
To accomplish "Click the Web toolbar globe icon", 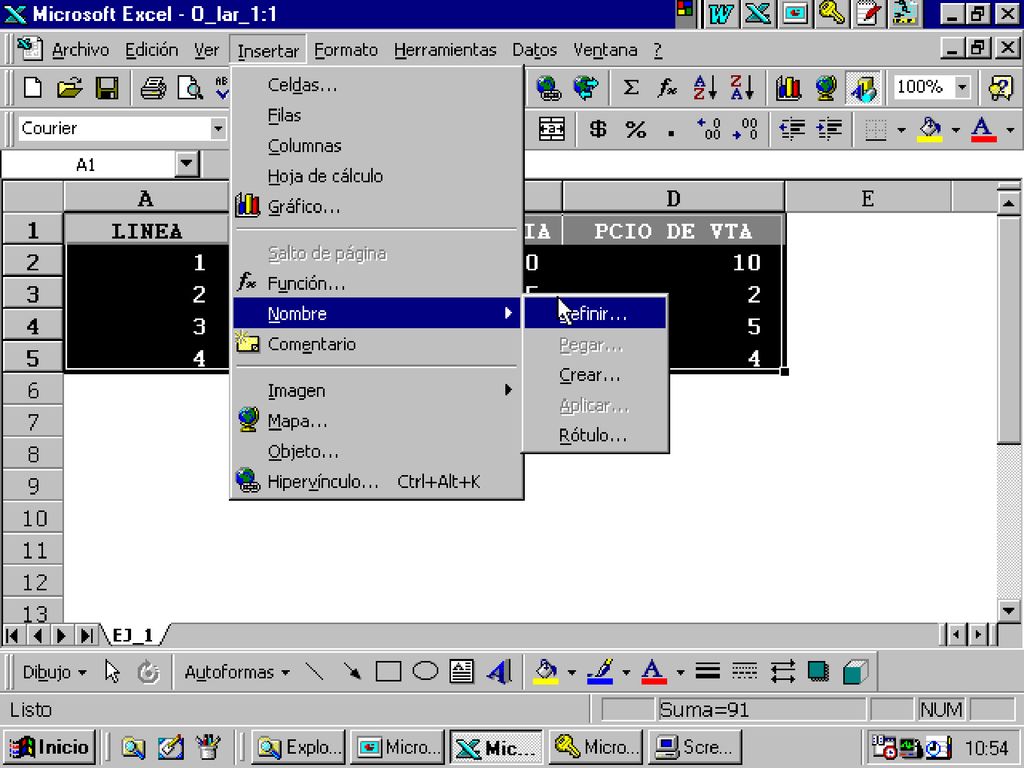I will pos(586,88).
